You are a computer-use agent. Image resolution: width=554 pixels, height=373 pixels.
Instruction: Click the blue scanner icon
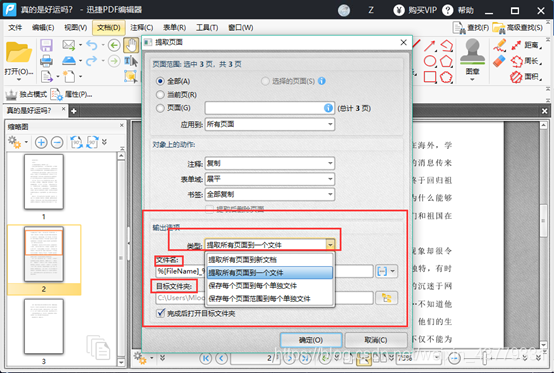click(x=69, y=61)
